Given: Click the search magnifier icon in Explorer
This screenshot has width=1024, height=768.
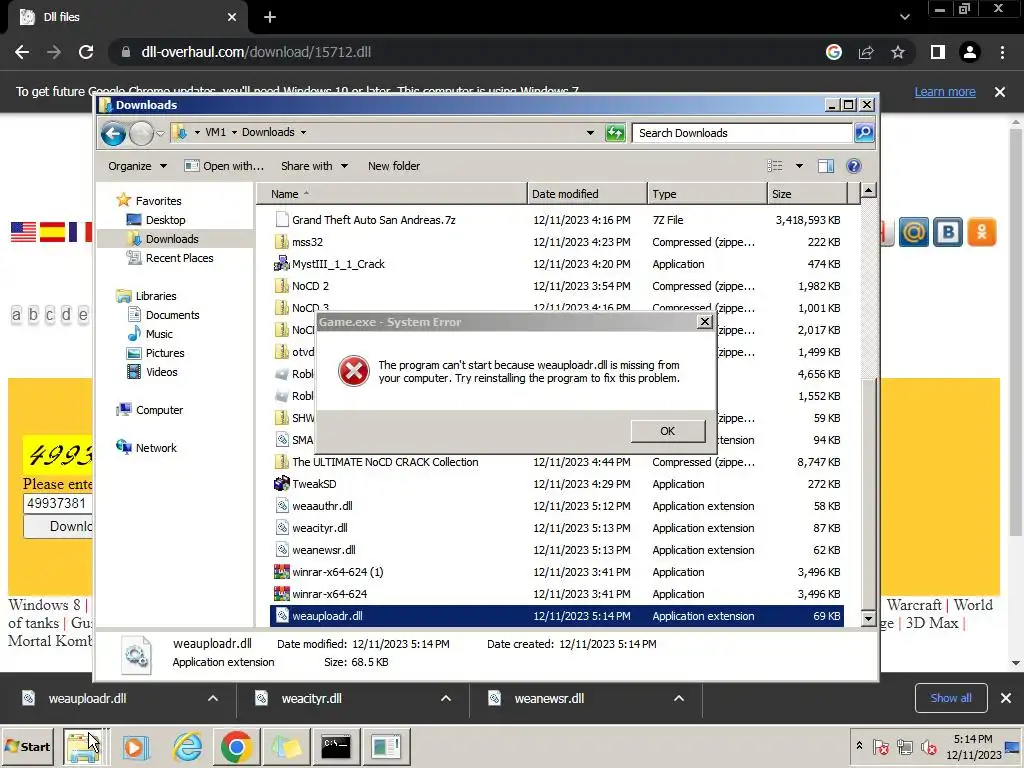Looking at the screenshot, I should 864,133.
